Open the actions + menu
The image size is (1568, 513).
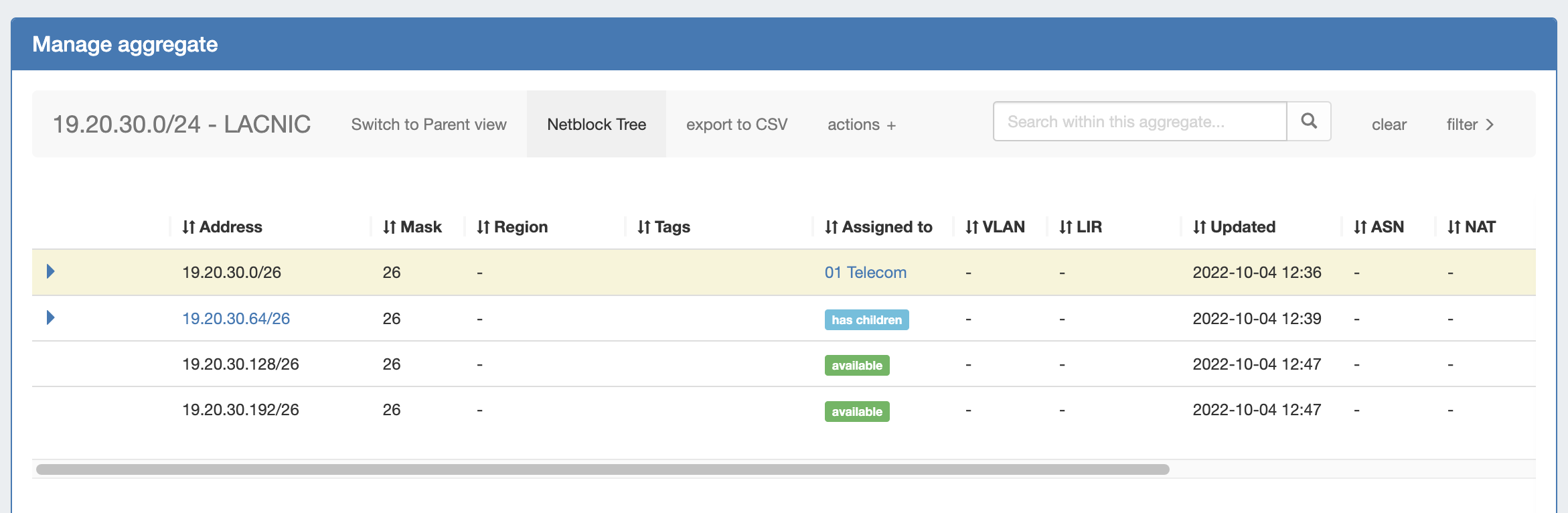(x=861, y=125)
